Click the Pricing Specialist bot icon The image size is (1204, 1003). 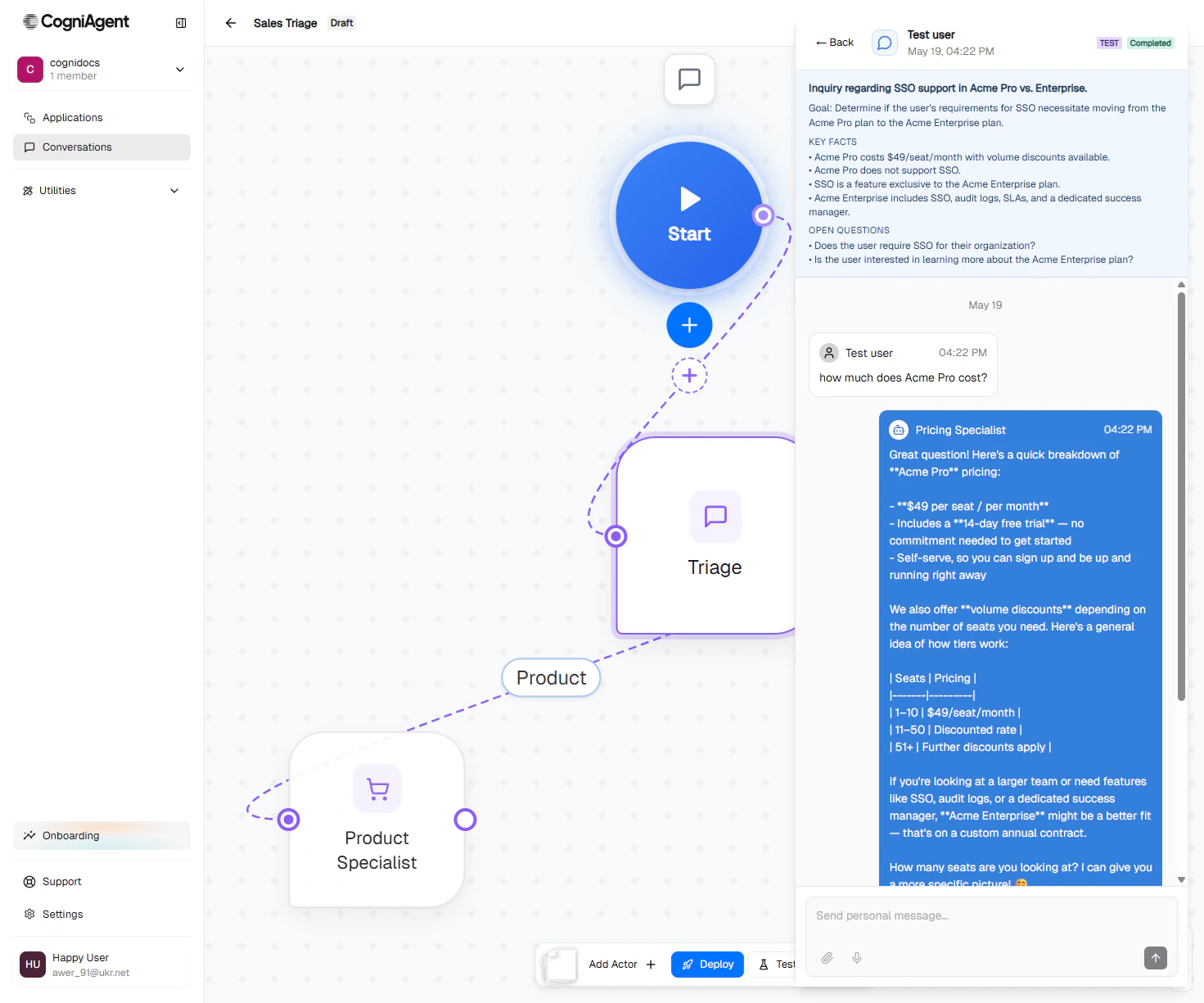pyautogui.click(x=899, y=430)
